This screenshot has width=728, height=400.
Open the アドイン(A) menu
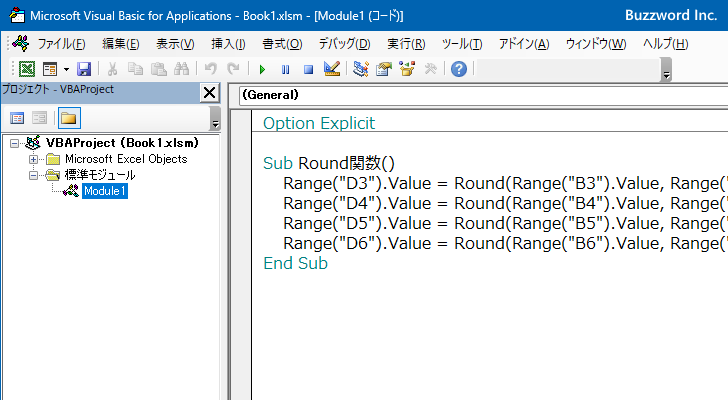click(524, 44)
